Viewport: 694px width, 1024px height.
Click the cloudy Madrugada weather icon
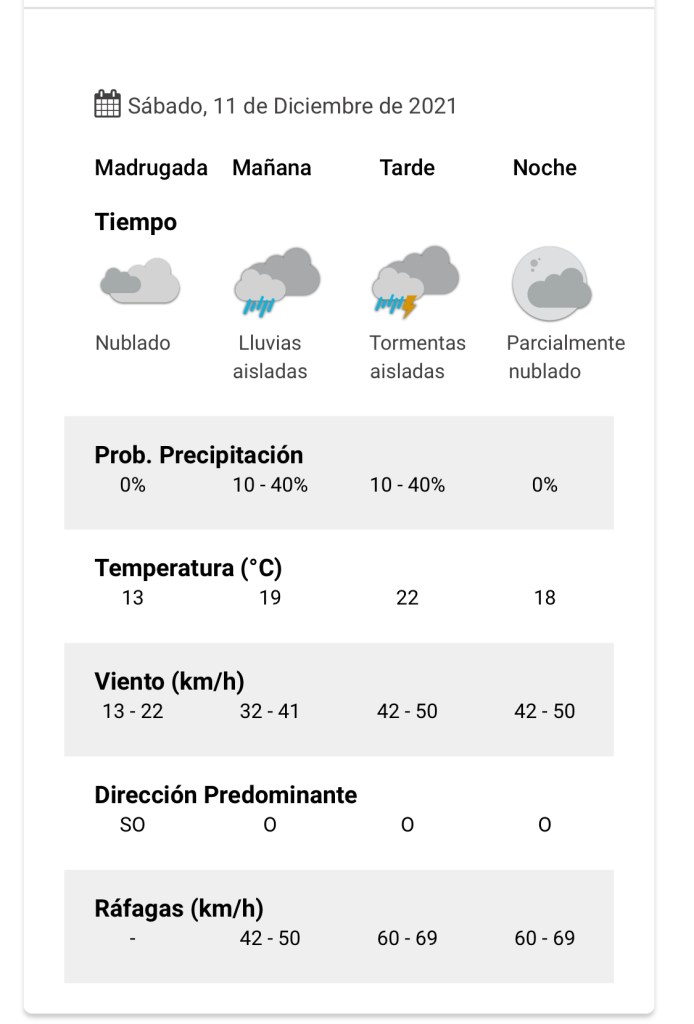(x=140, y=281)
